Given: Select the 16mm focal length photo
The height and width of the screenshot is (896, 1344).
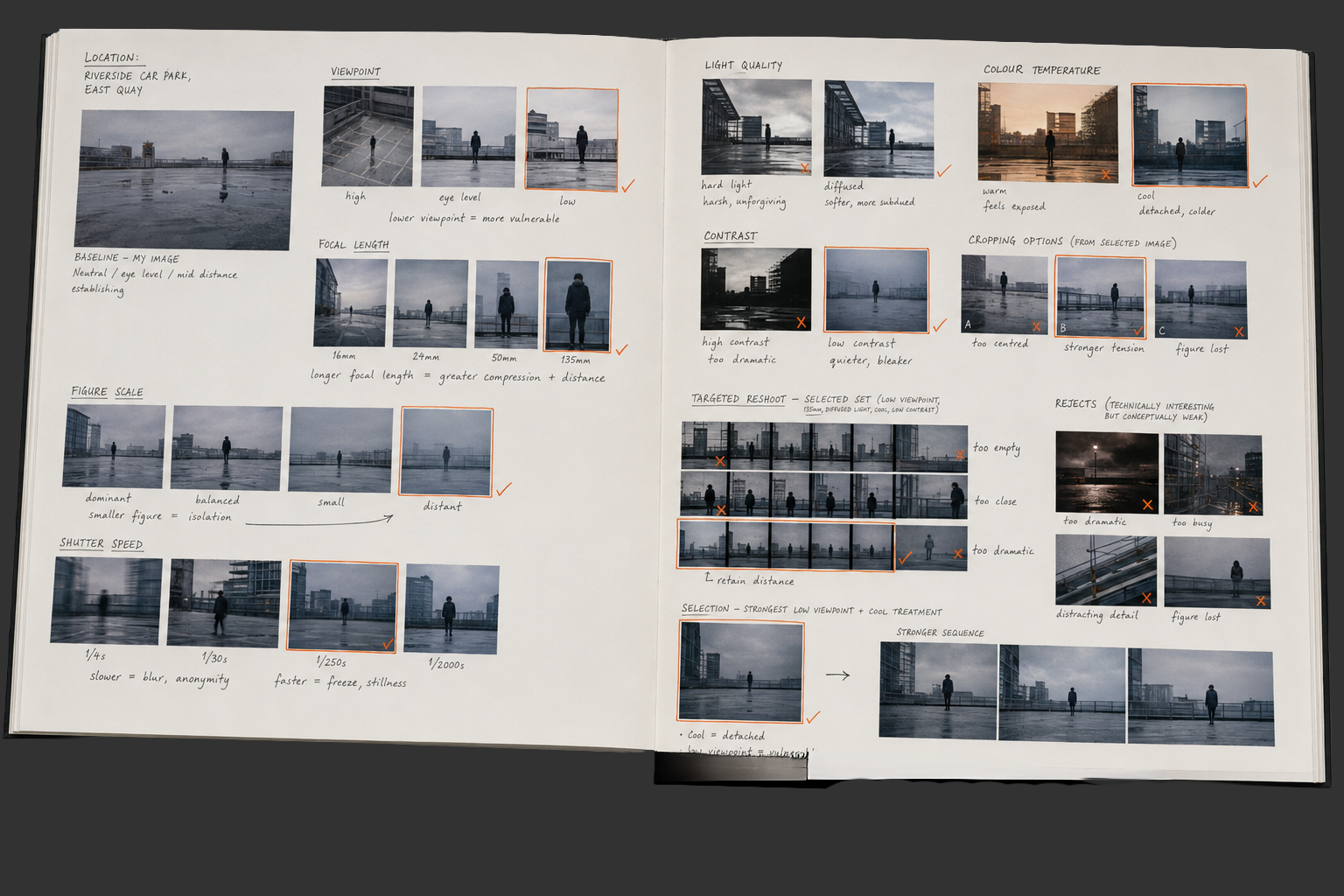Looking at the screenshot, I should coord(350,303).
